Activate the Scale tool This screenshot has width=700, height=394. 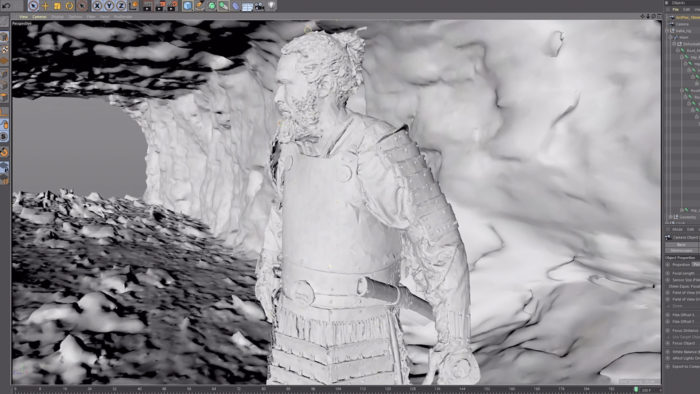57,6
